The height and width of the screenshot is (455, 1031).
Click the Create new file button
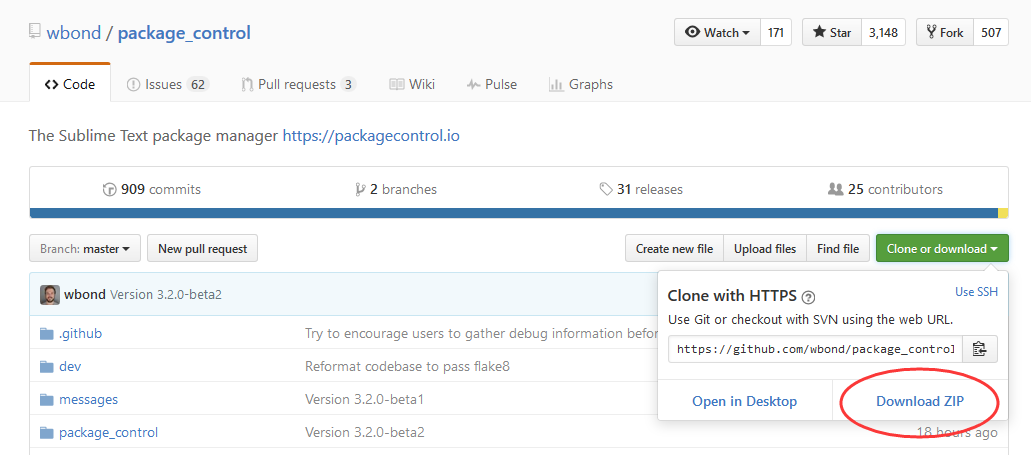(674, 249)
